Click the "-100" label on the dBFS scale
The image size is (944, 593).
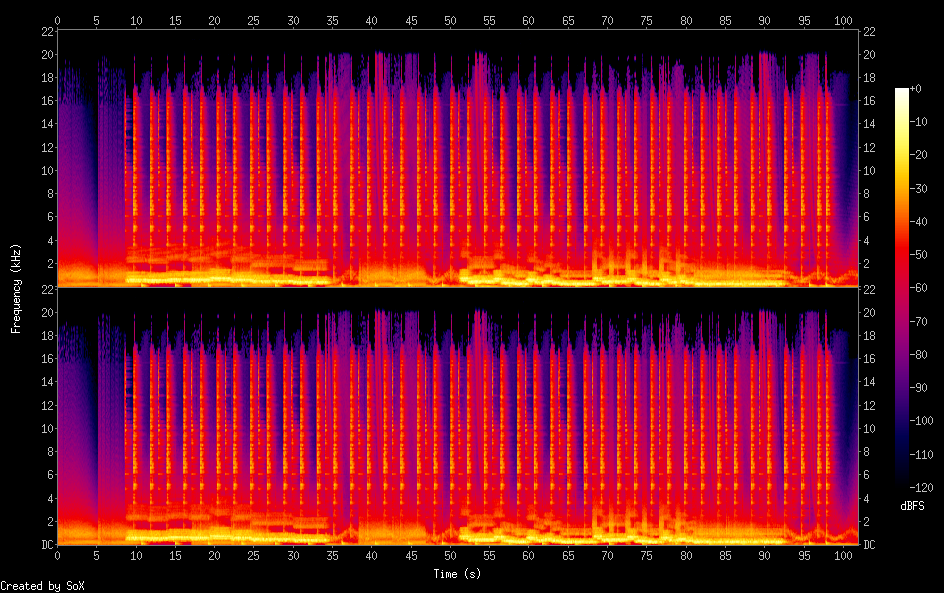[923, 422]
